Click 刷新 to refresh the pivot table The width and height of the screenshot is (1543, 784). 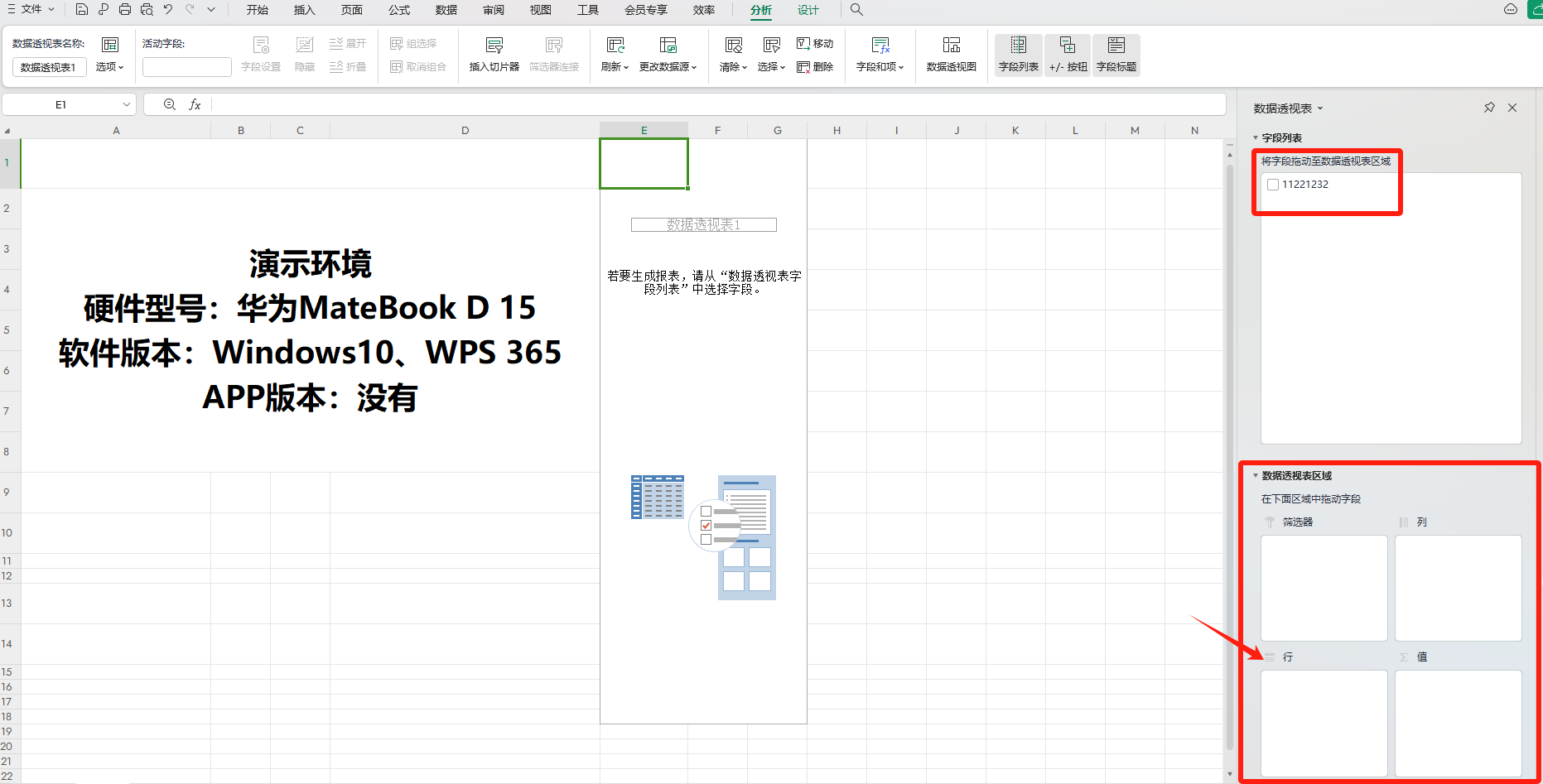coord(615,55)
